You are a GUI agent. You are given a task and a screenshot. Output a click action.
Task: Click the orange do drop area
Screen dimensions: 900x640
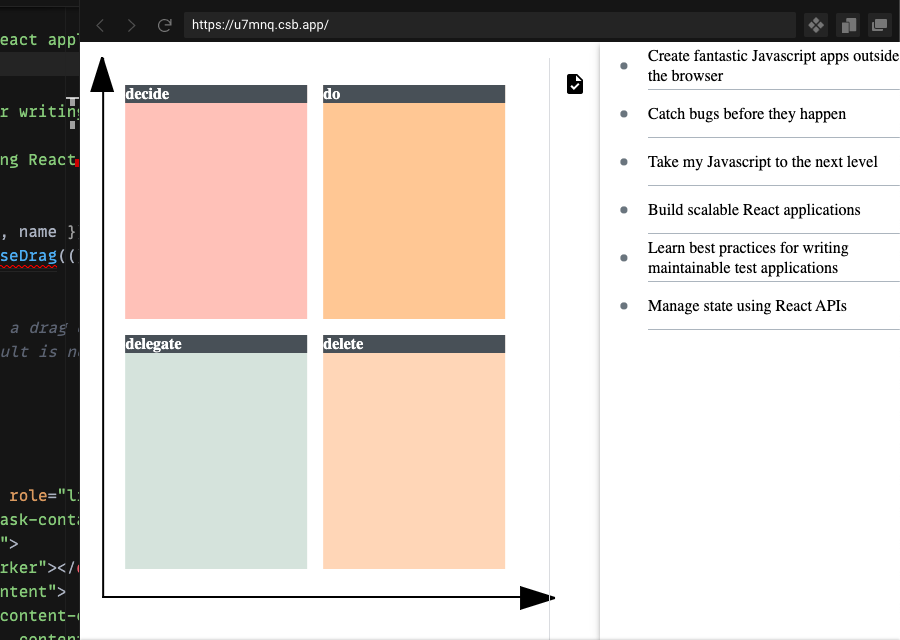click(x=414, y=211)
